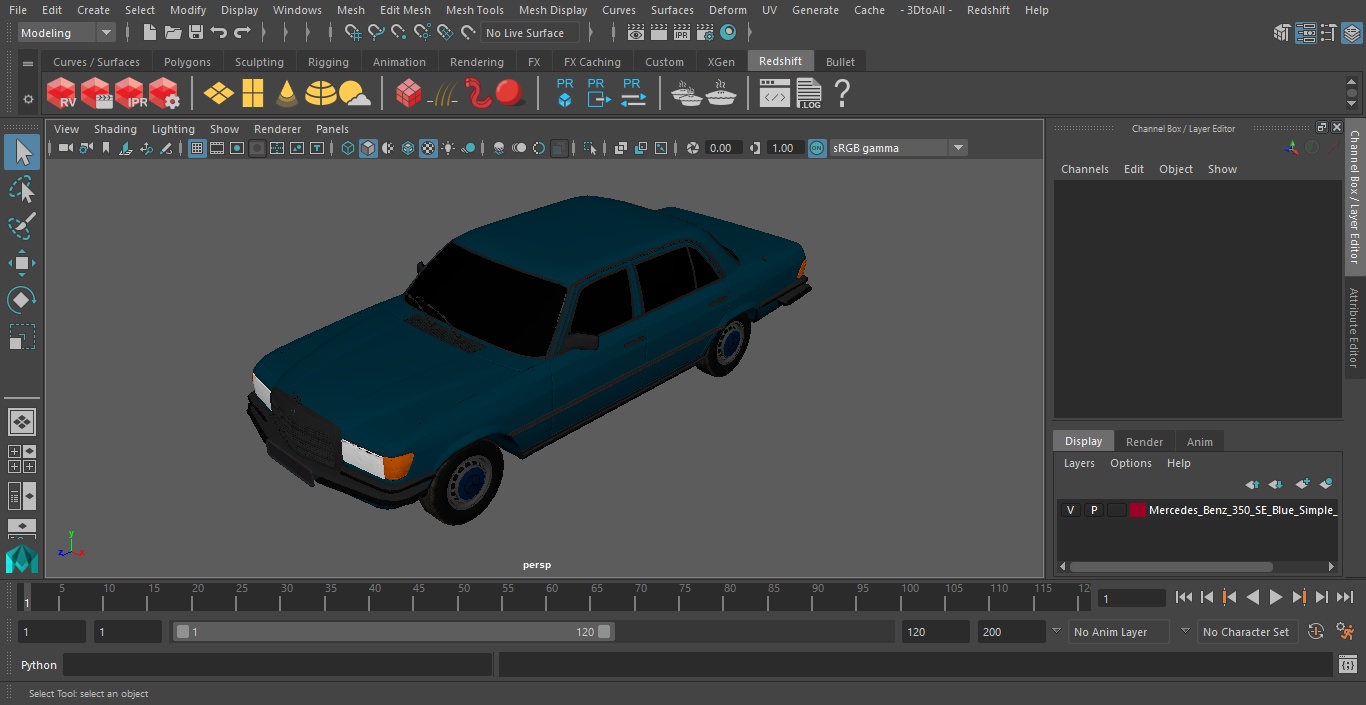The width and height of the screenshot is (1366, 705).
Task: Move selected layer up icon
Action: (1252, 484)
